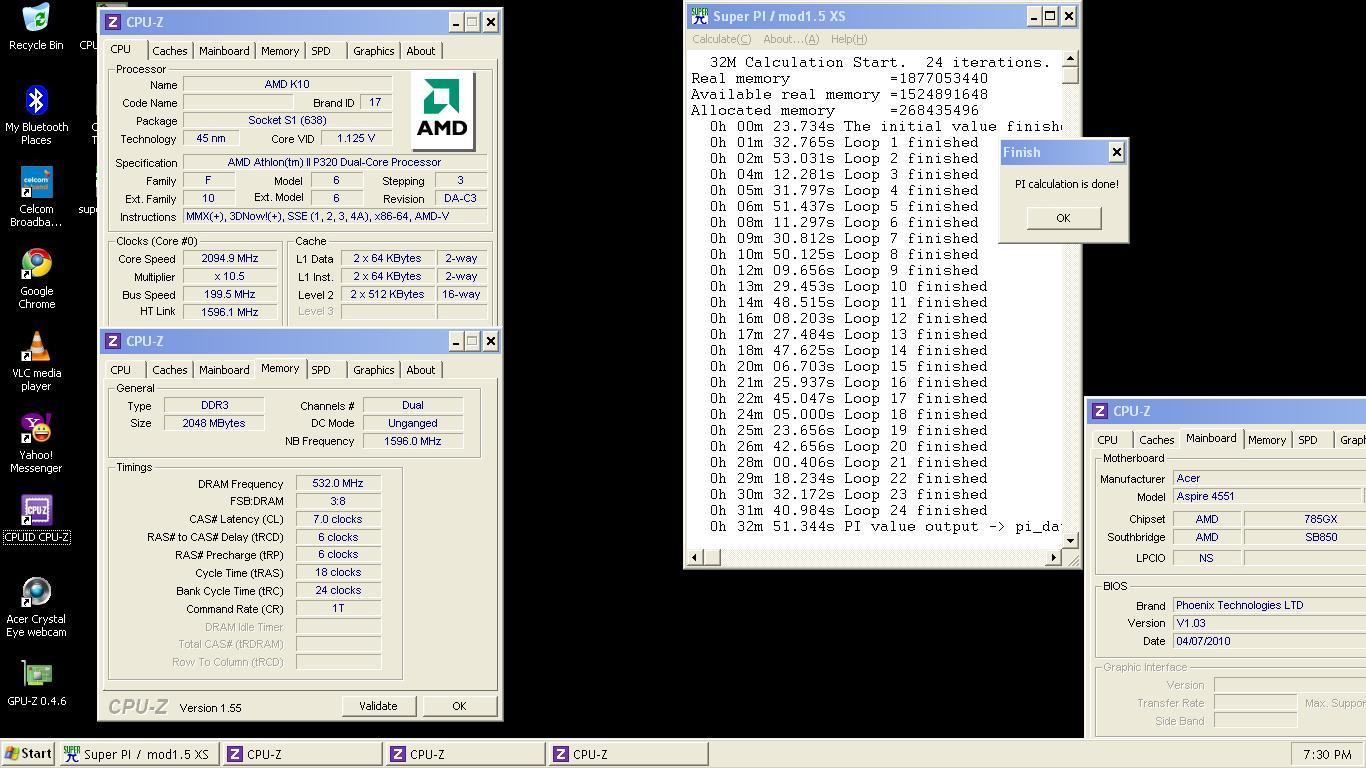Click the Package Socket S1 (638) field
This screenshot has height=768, width=1366.
(287, 120)
